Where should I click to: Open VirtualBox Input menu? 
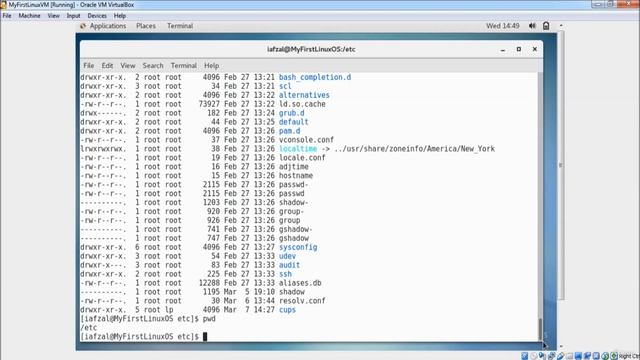pos(73,16)
